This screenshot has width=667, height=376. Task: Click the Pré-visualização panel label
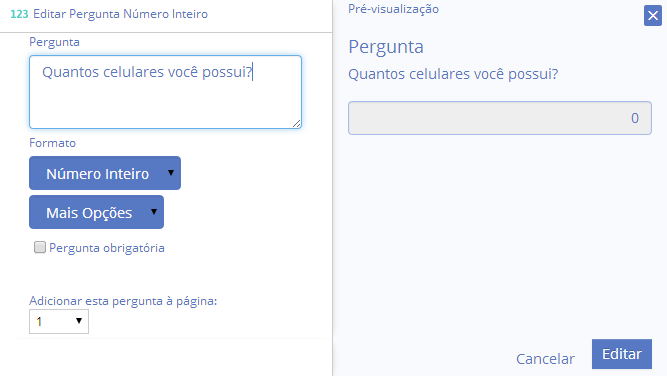(x=393, y=9)
